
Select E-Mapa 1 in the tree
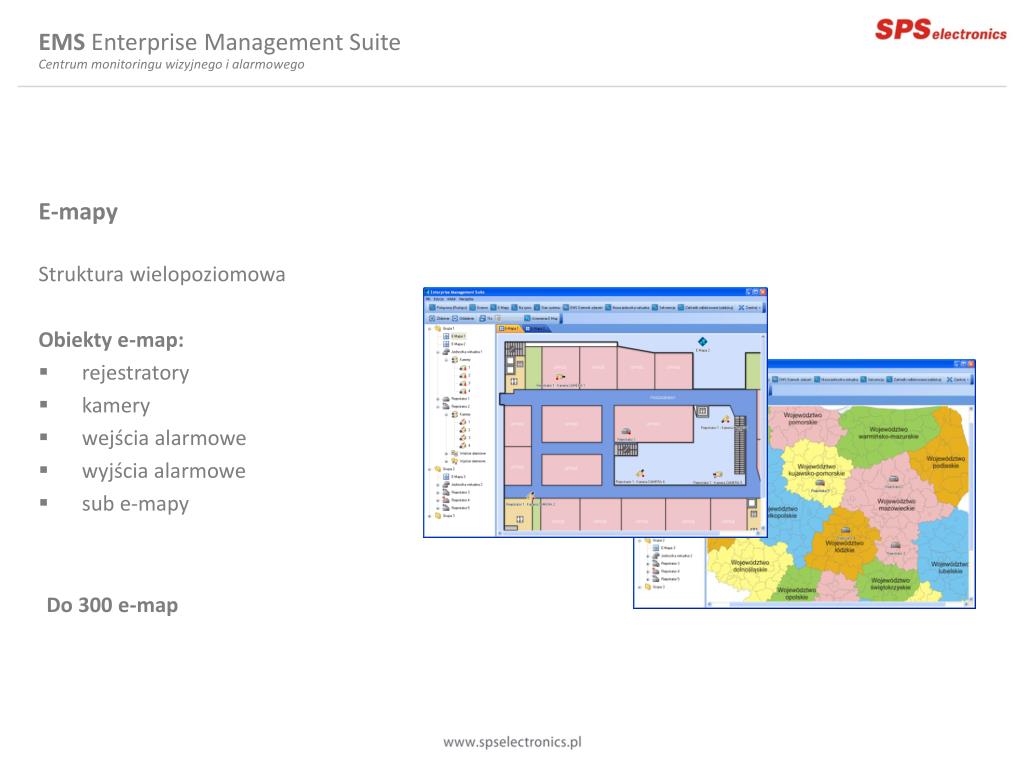coord(455,336)
